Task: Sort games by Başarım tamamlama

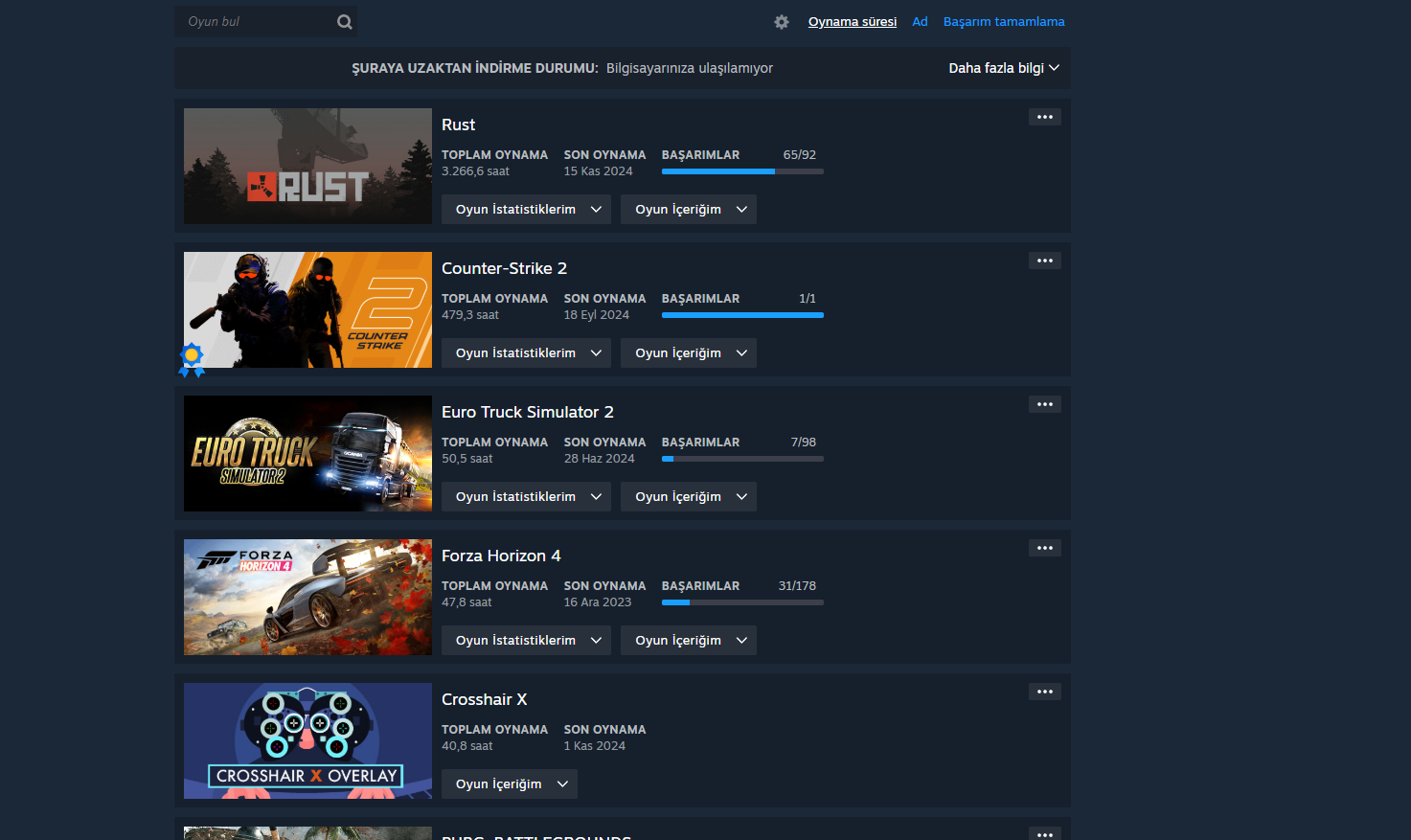Action: [x=1004, y=22]
